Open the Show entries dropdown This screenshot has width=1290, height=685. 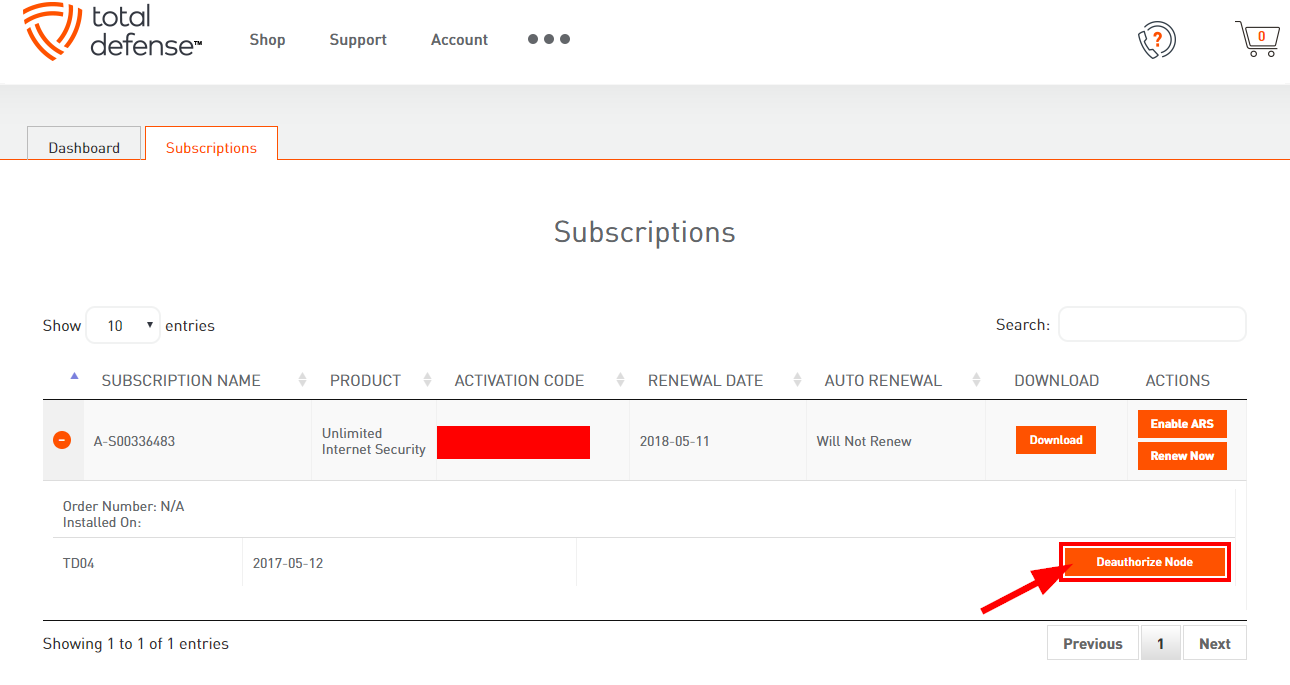point(123,325)
